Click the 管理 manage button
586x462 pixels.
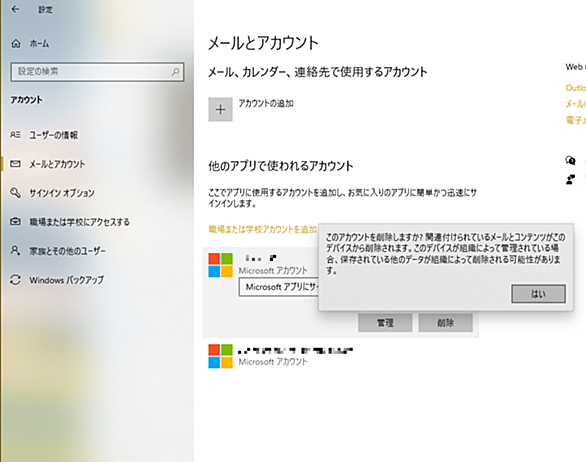tap(385, 323)
